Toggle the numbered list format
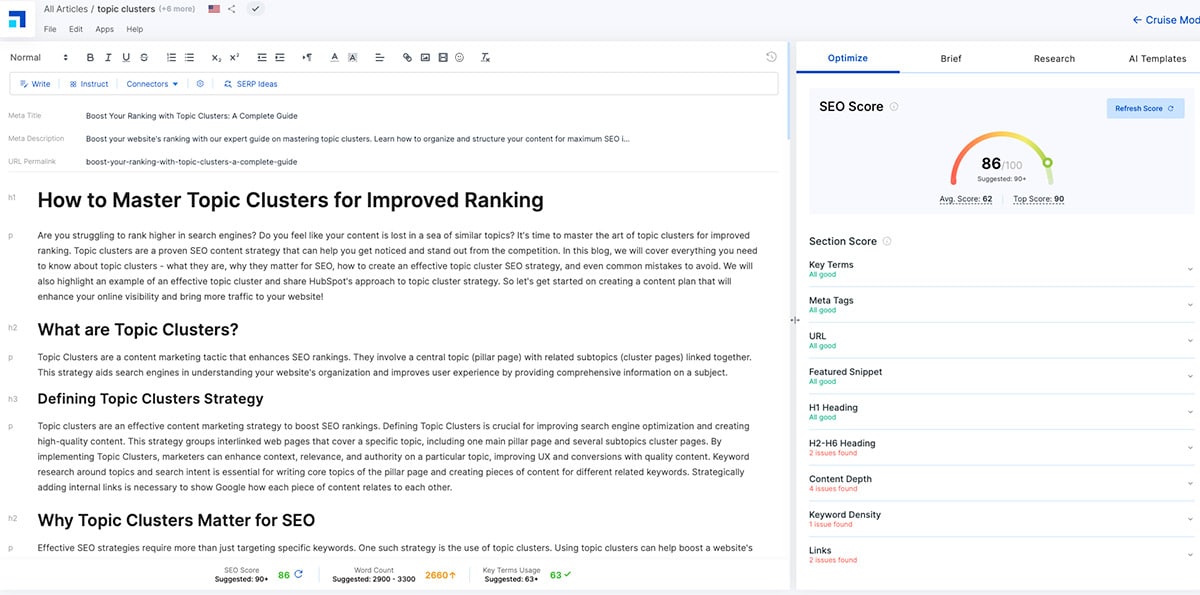This screenshot has height=595, width=1200. (171, 58)
